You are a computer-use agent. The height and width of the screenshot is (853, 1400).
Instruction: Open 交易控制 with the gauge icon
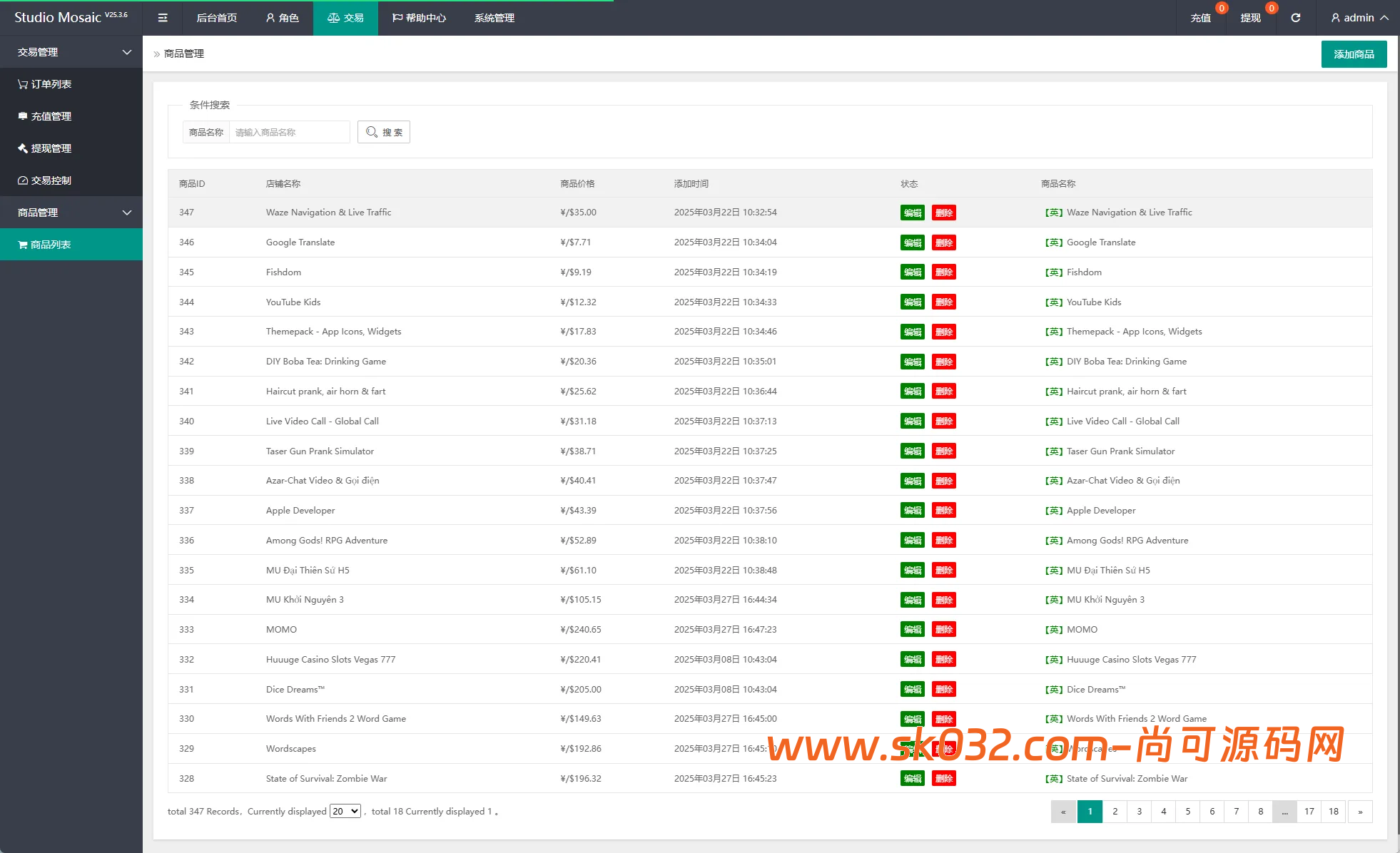click(x=50, y=180)
